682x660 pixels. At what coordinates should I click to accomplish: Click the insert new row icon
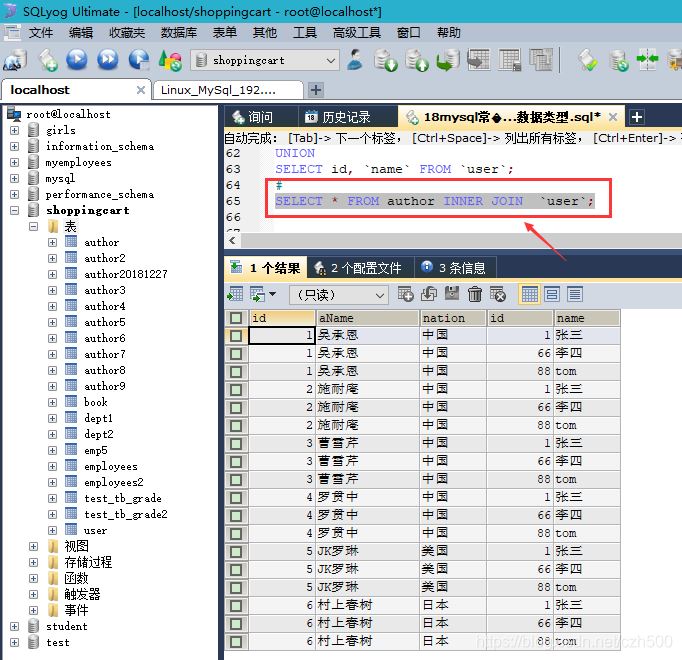click(x=405, y=294)
